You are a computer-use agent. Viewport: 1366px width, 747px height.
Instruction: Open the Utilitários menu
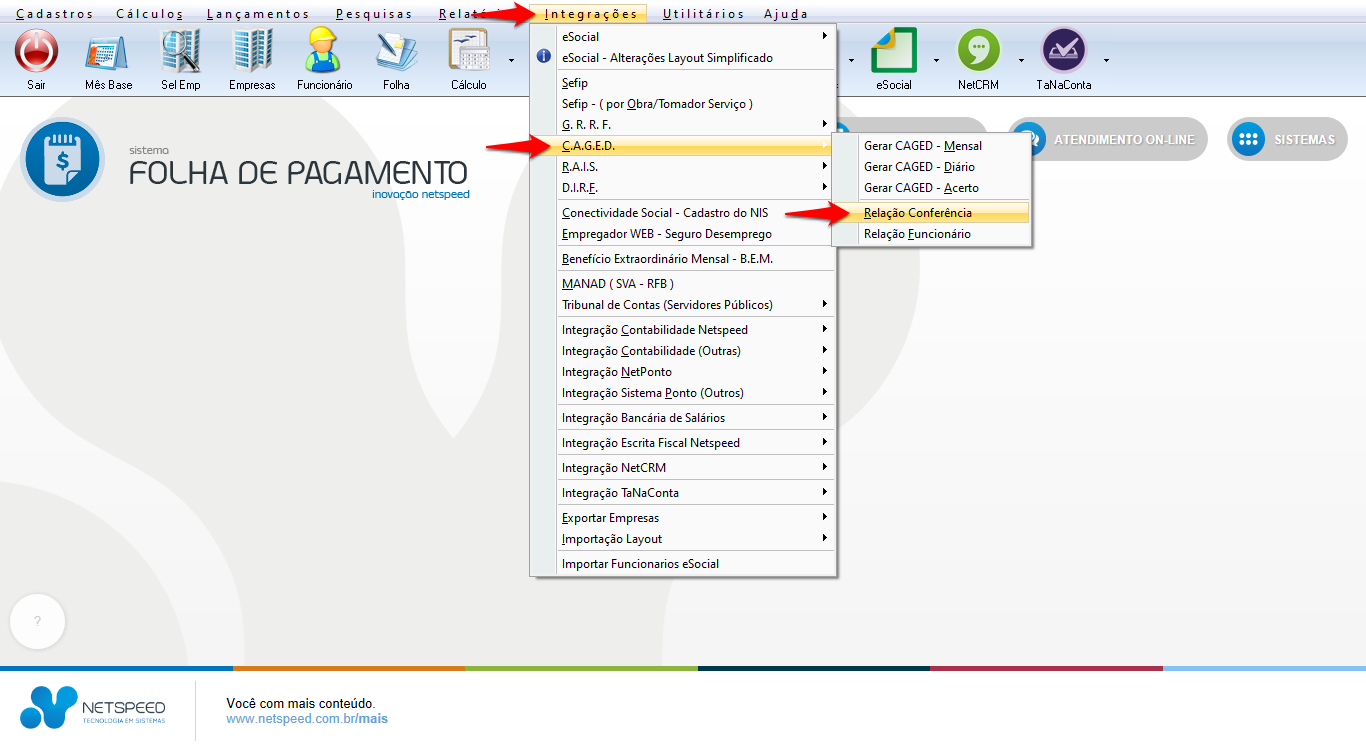[704, 14]
